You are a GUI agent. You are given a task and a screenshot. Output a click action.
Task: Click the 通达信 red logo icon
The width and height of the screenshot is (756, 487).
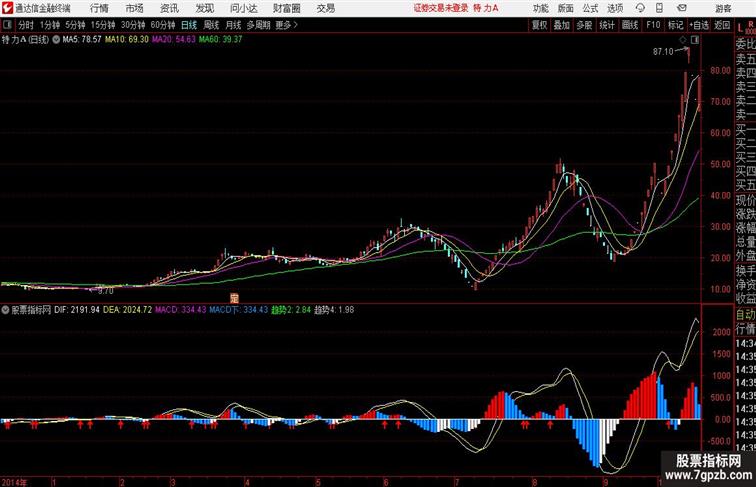[x=7, y=8]
